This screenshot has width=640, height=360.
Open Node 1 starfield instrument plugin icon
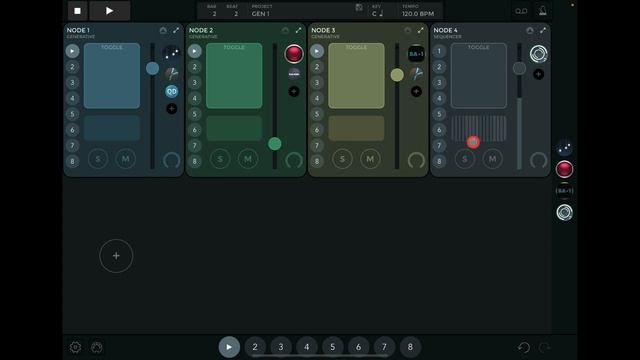click(x=171, y=53)
